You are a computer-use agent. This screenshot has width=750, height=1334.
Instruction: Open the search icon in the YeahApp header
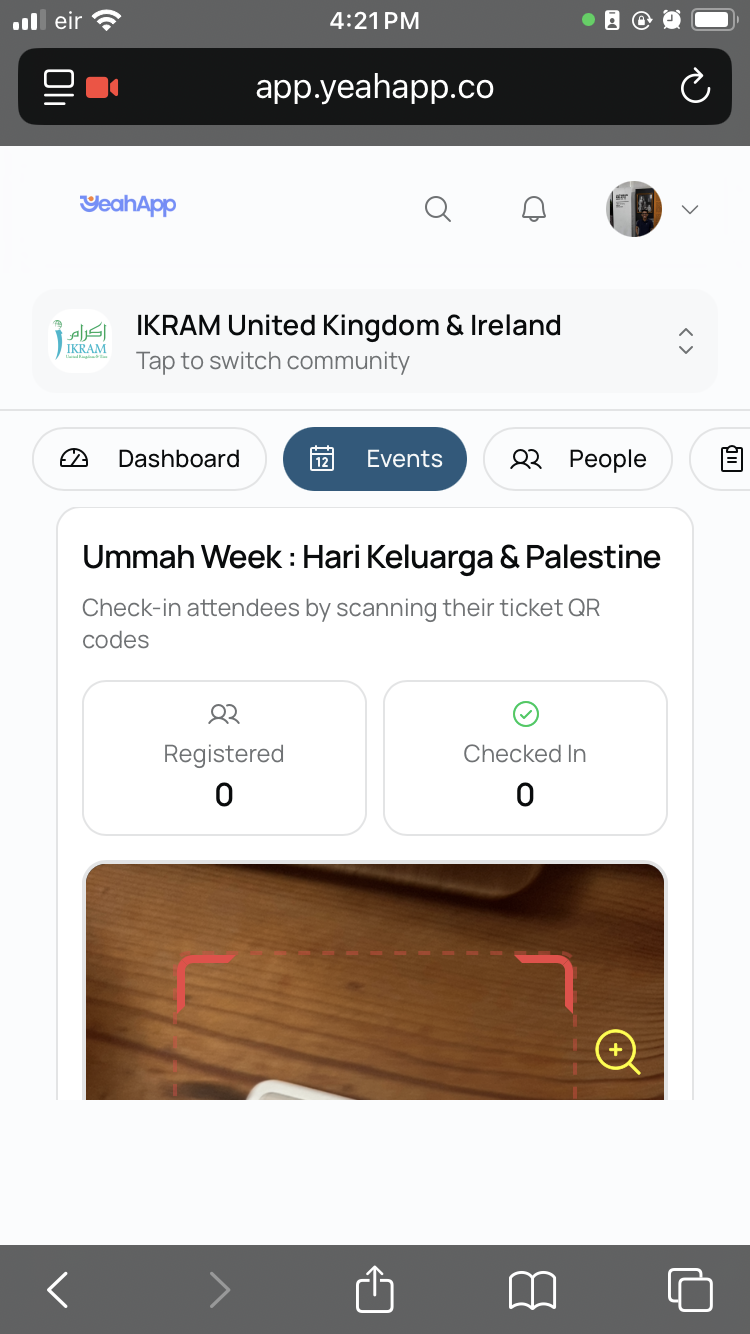(x=438, y=209)
